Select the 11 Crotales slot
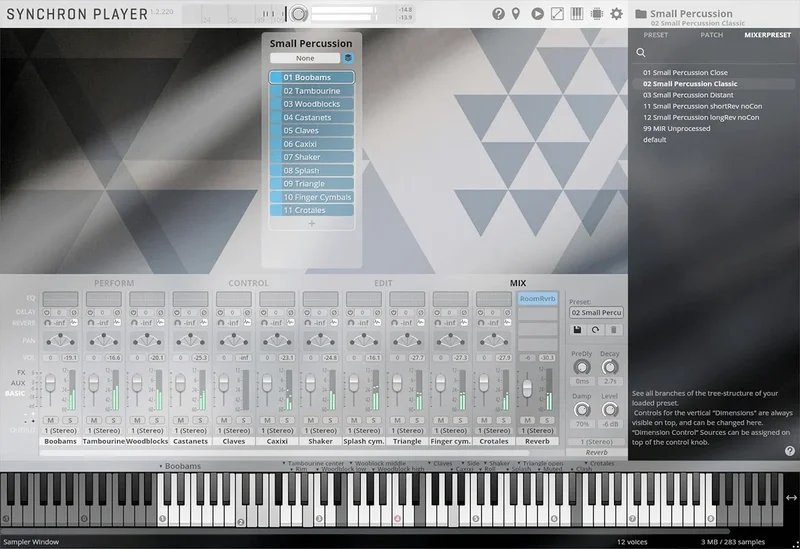 312,210
